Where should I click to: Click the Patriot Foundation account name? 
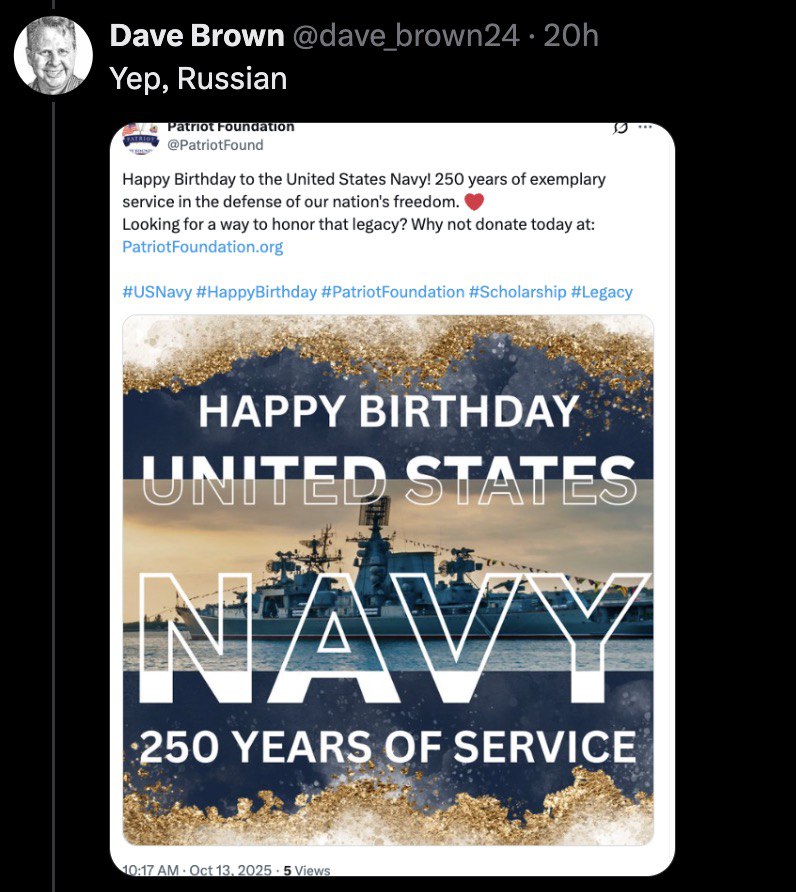tap(230, 127)
